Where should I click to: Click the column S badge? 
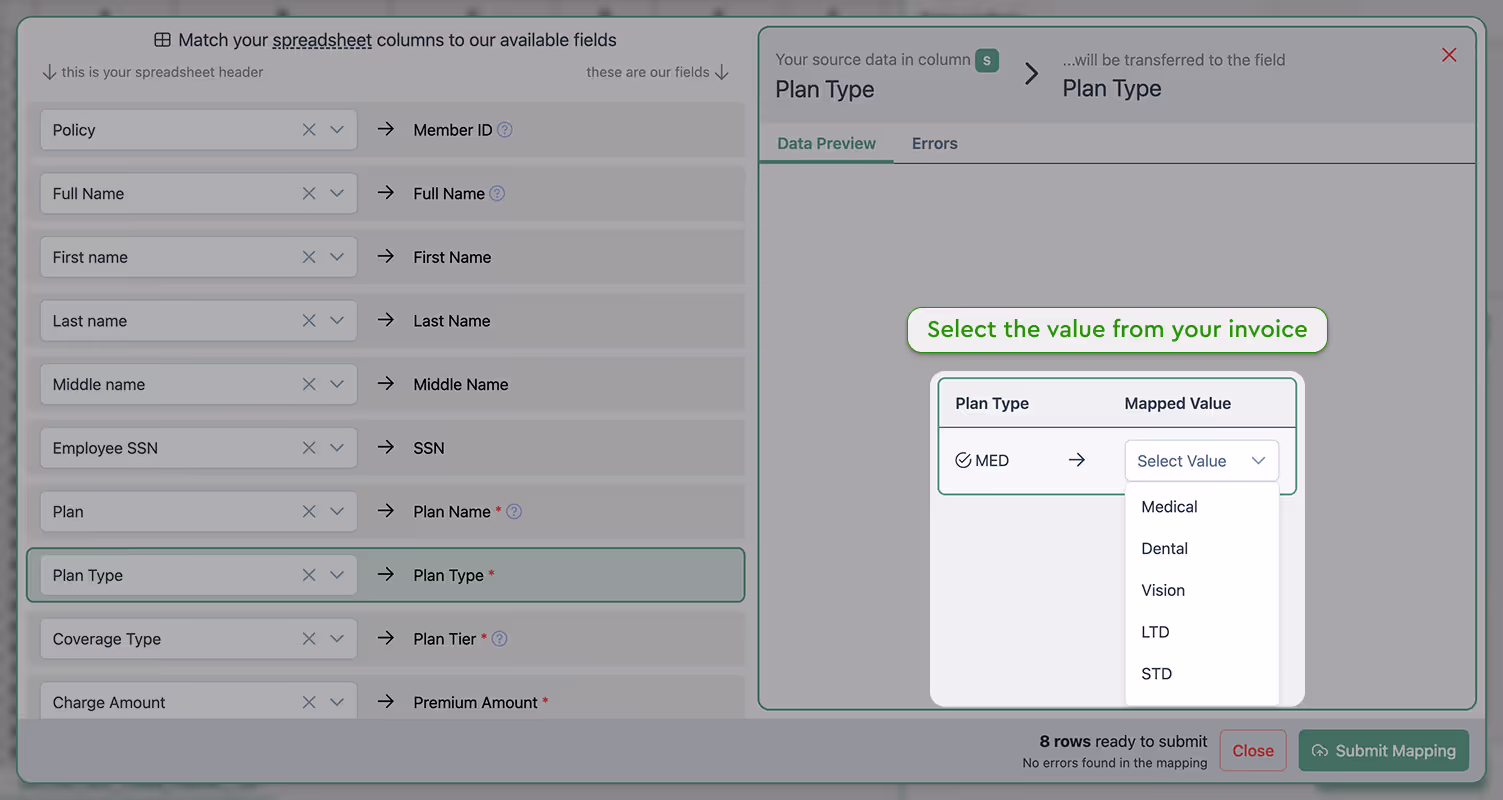[x=987, y=60]
